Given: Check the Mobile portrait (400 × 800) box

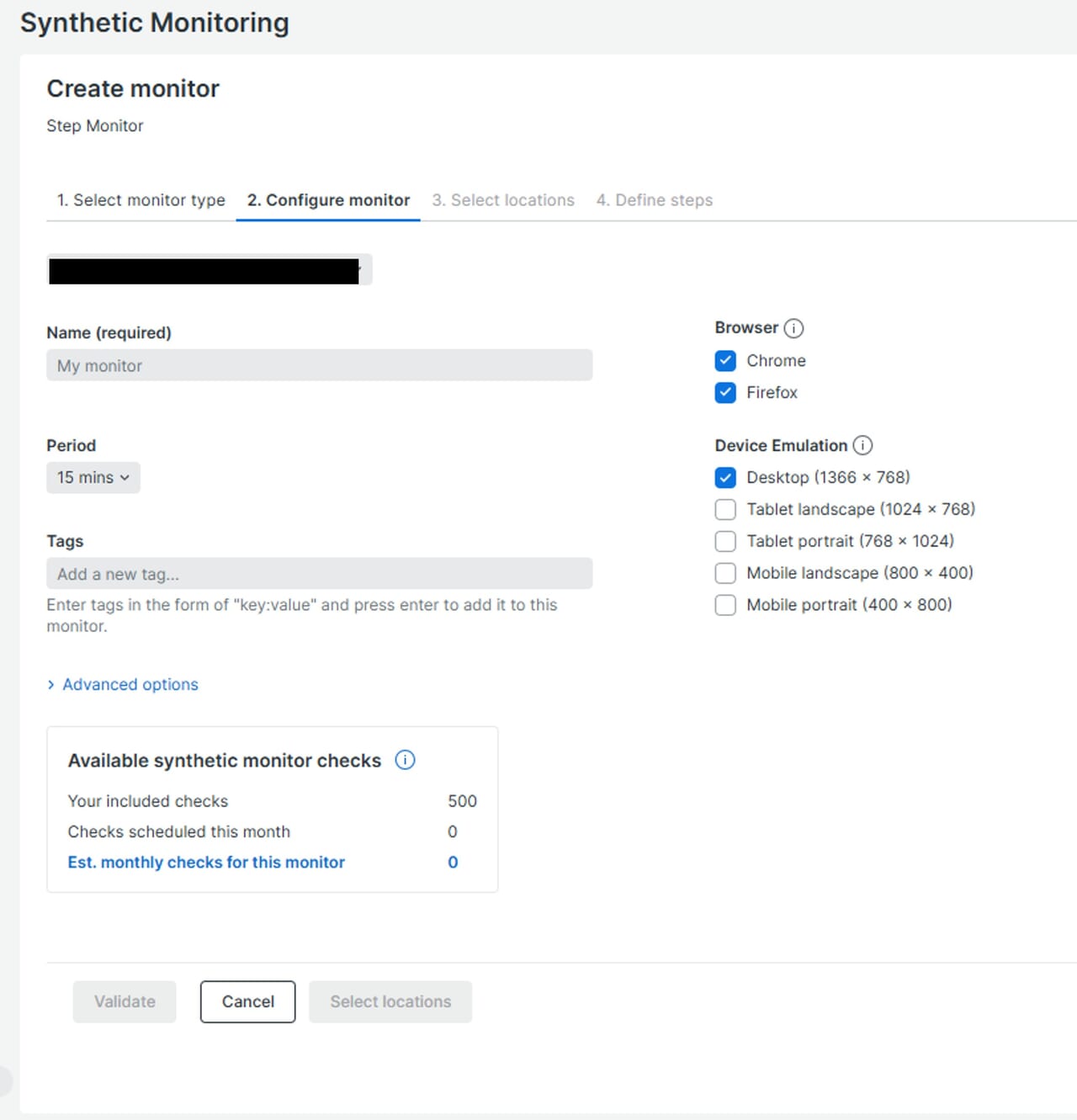Looking at the screenshot, I should click(x=725, y=605).
